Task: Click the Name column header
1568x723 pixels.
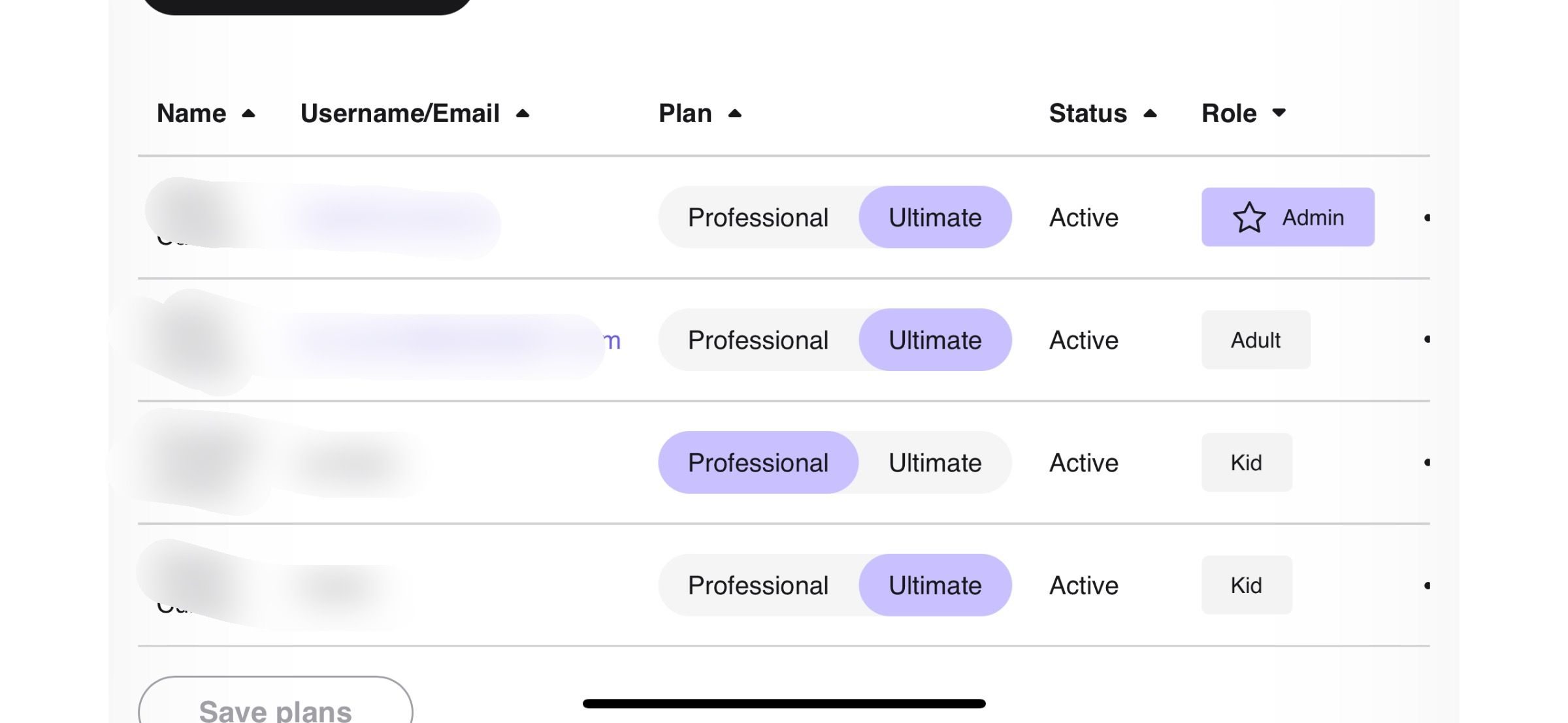Action: (x=191, y=114)
